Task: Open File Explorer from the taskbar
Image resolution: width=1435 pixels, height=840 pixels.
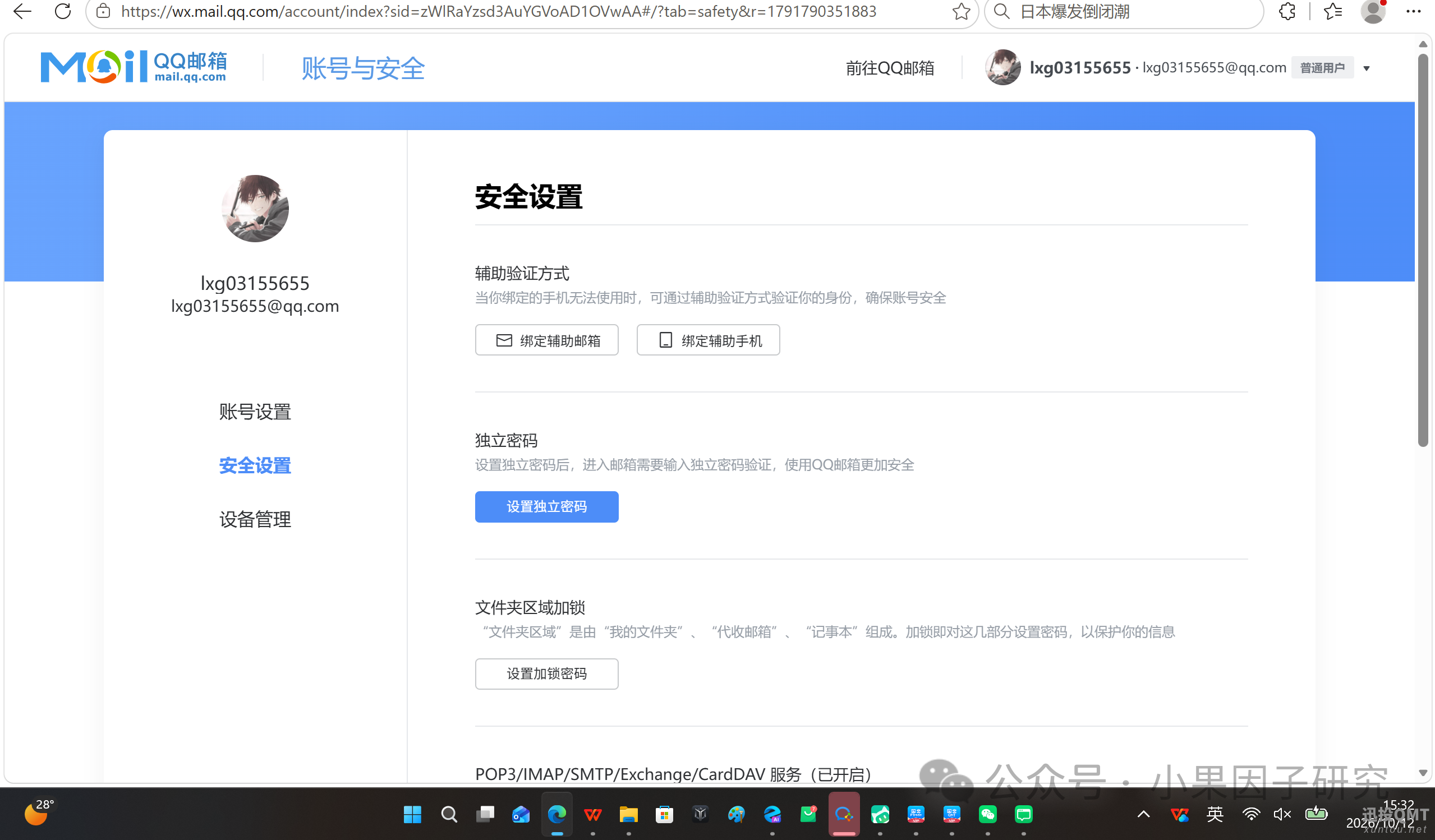Action: click(x=628, y=814)
